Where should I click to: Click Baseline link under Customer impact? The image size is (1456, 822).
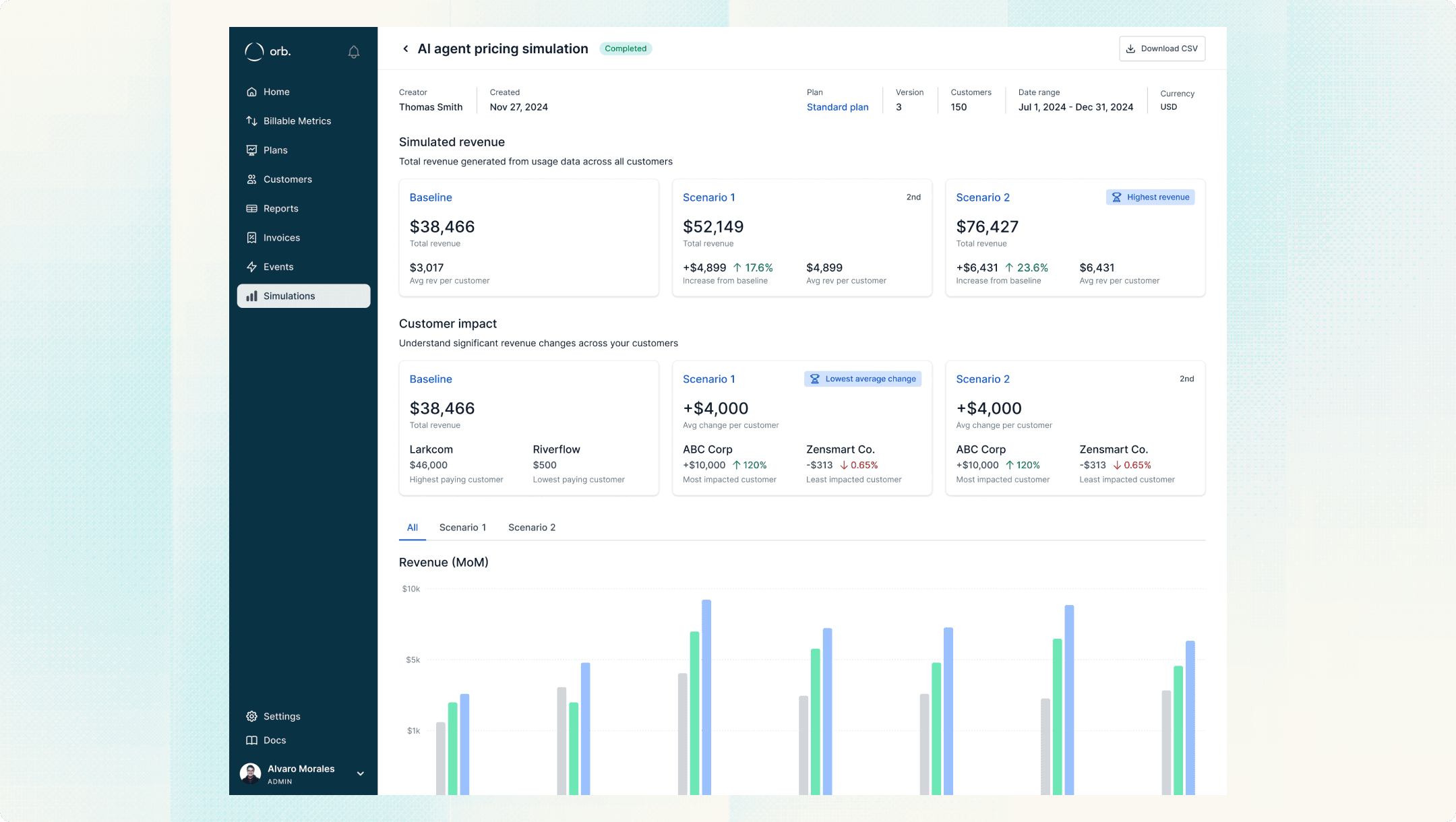click(431, 379)
